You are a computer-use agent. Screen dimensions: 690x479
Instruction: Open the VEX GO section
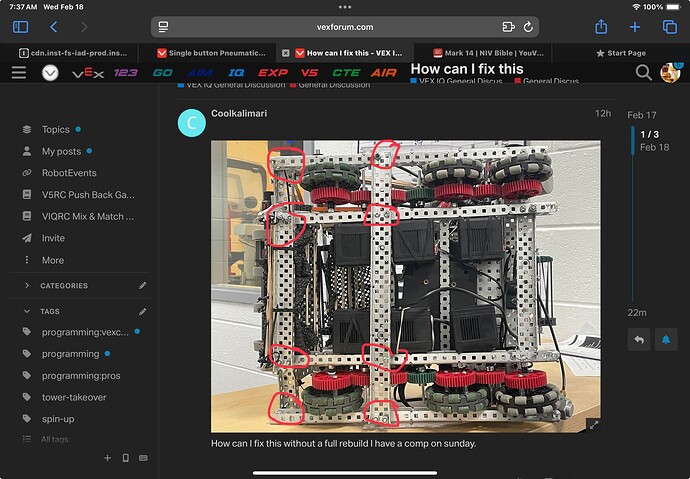tap(162, 73)
